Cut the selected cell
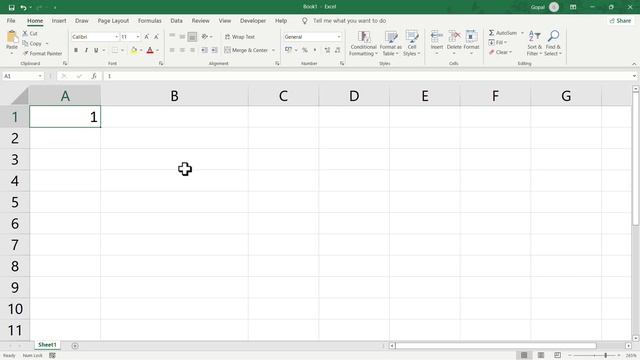This screenshot has width=640, height=360. [x=30, y=33]
